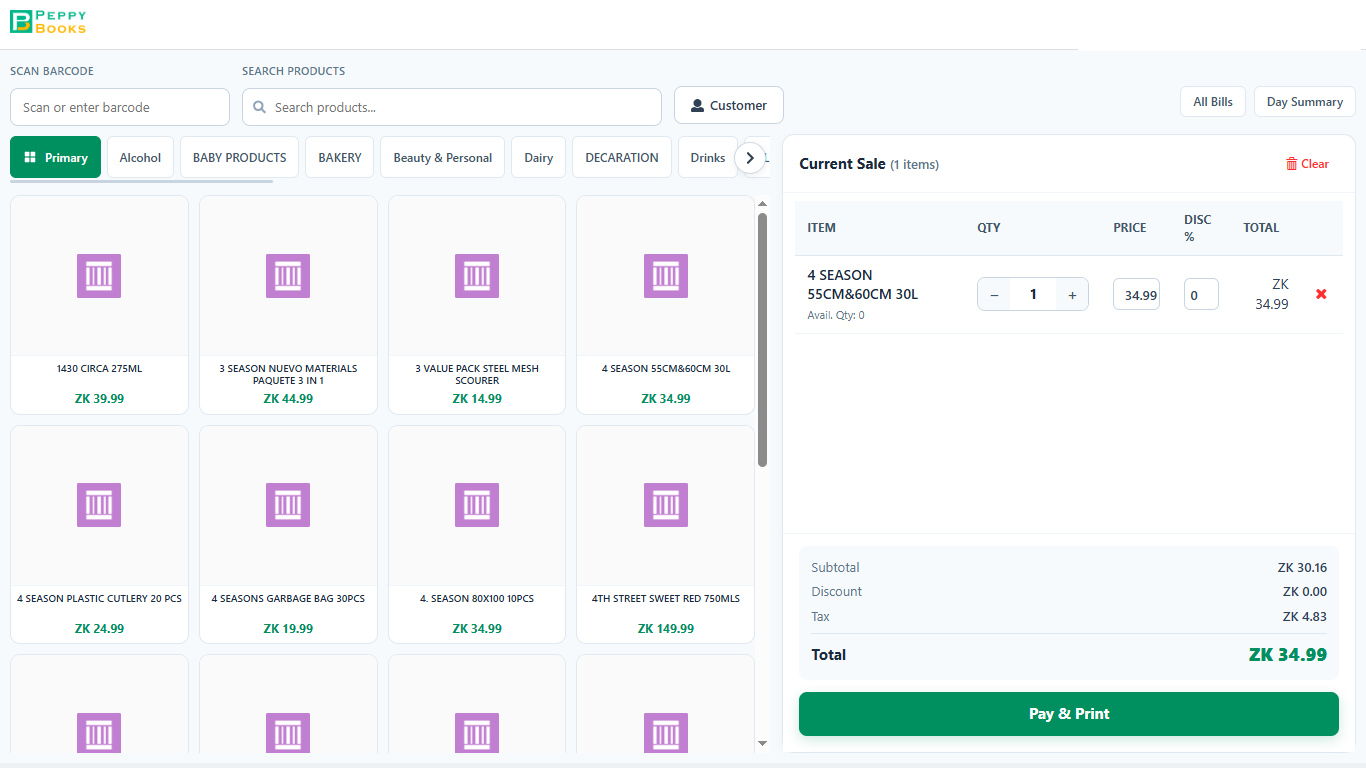Click the 4 SEASON 55CM&60CM 30L product icon
This screenshot has width=1366, height=768.
coord(666,276)
